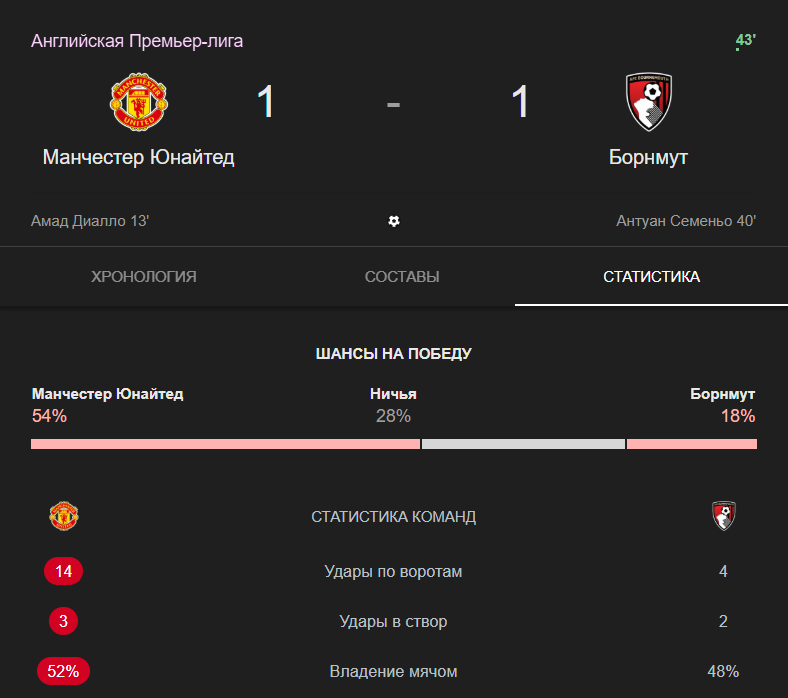Click Manchester United 54% win probability bar
This screenshot has height=698, width=788.
tap(226, 444)
